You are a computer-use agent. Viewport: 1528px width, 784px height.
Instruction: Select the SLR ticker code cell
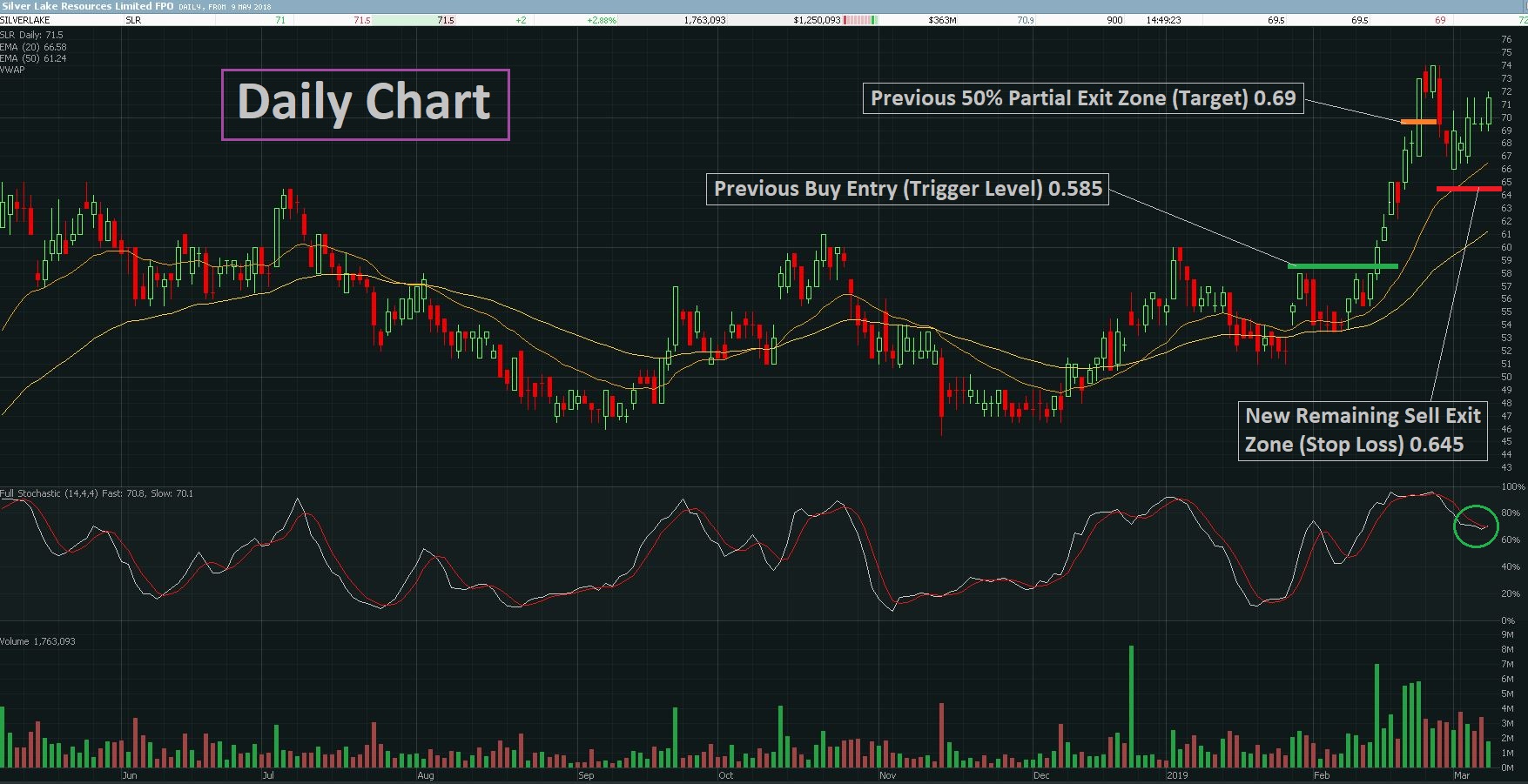click(133, 20)
